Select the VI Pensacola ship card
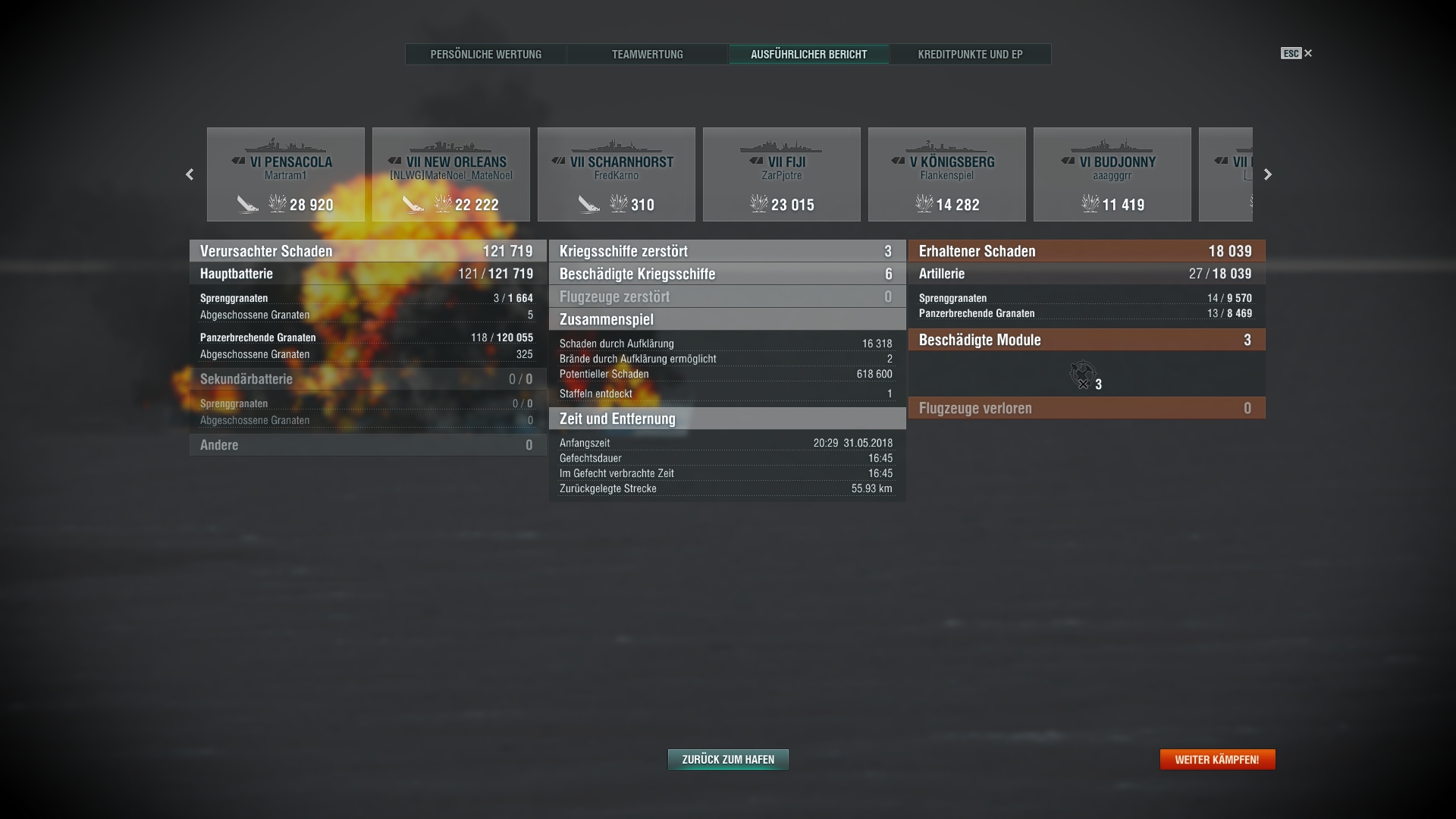Image resolution: width=1456 pixels, height=819 pixels. tap(286, 174)
